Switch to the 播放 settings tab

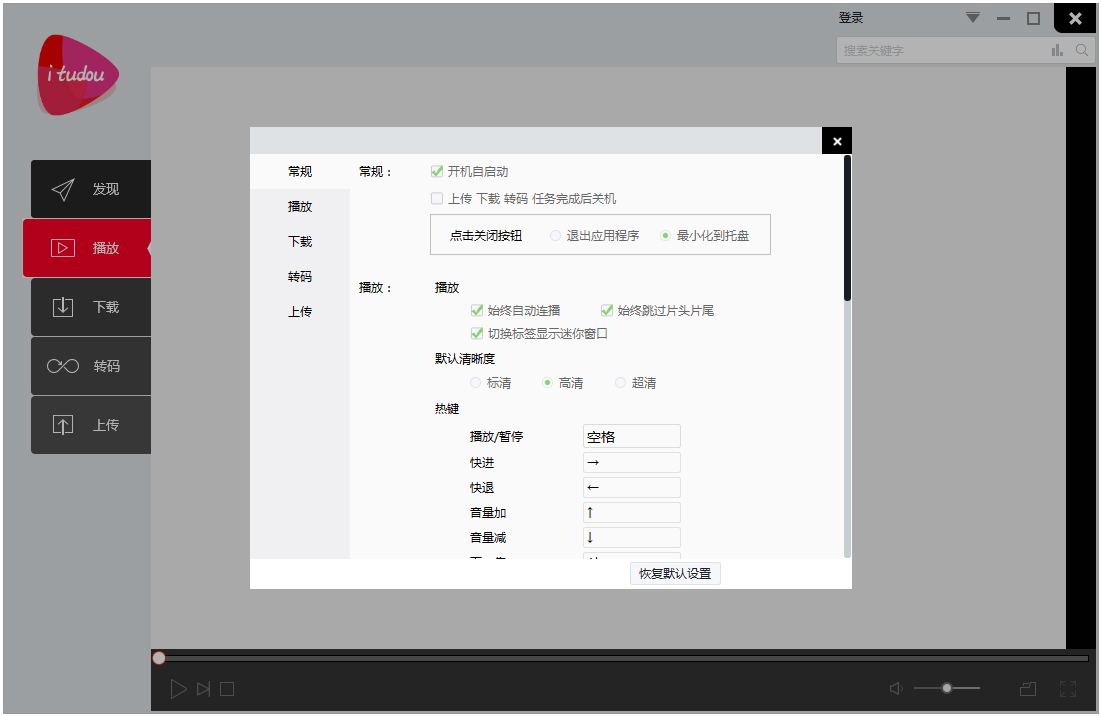pyautogui.click(x=299, y=206)
